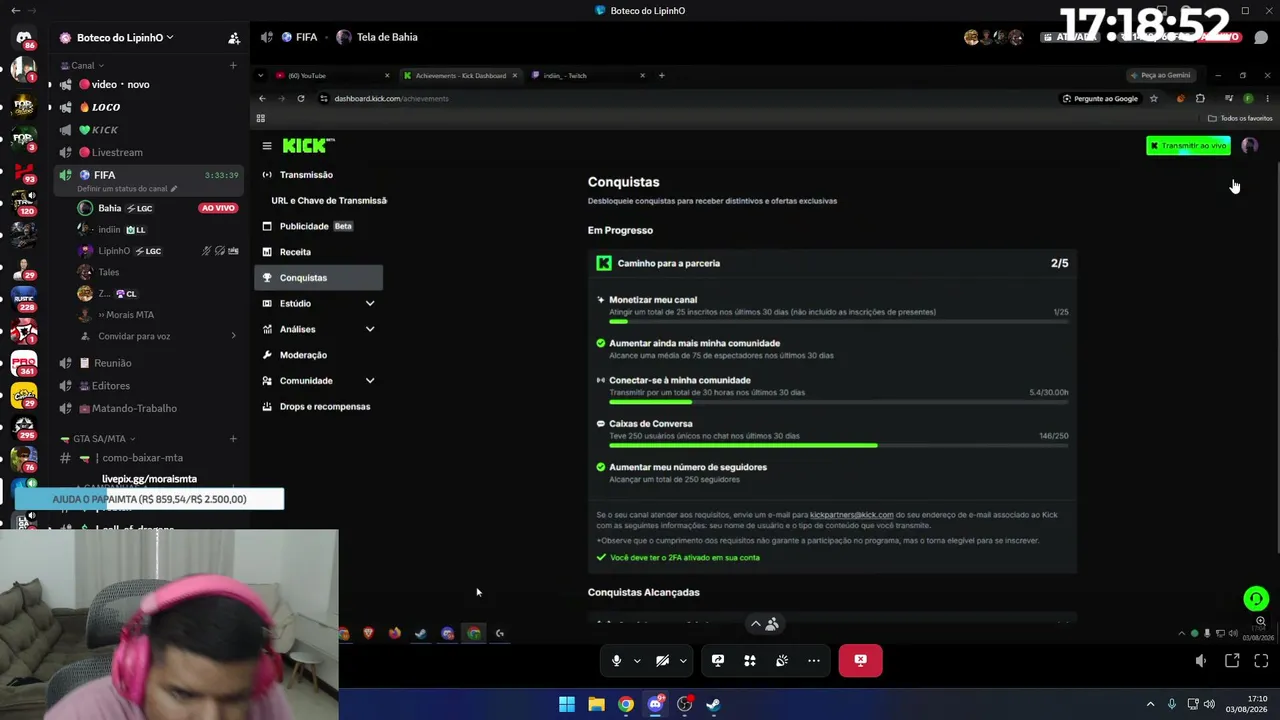1280x720 pixels.
Task: Join the Reunião voice channel
Action: pyautogui.click(x=148, y=363)
